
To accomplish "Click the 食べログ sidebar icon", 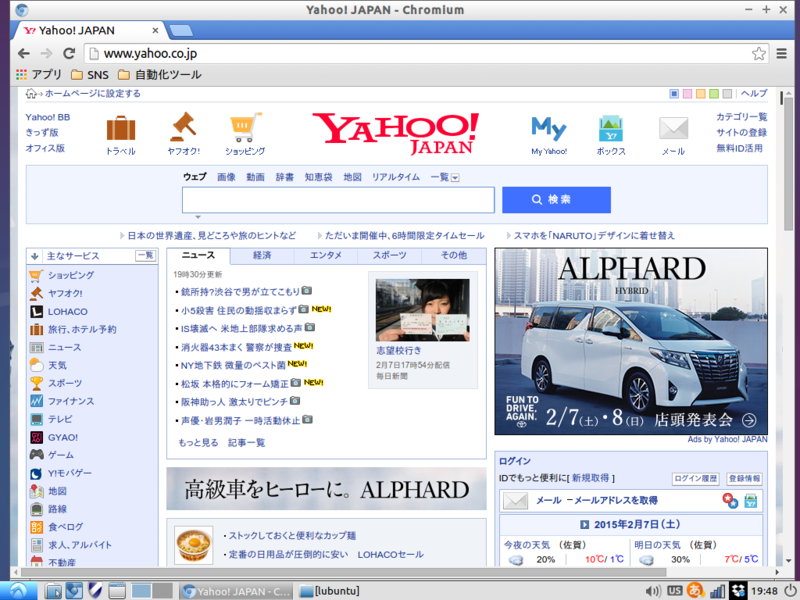I will (x=36, y=527).
